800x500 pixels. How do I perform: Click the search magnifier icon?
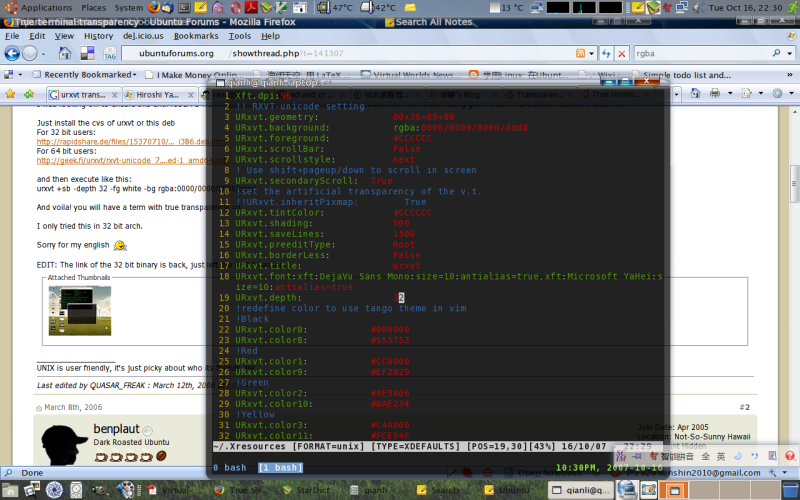point(776,53)
